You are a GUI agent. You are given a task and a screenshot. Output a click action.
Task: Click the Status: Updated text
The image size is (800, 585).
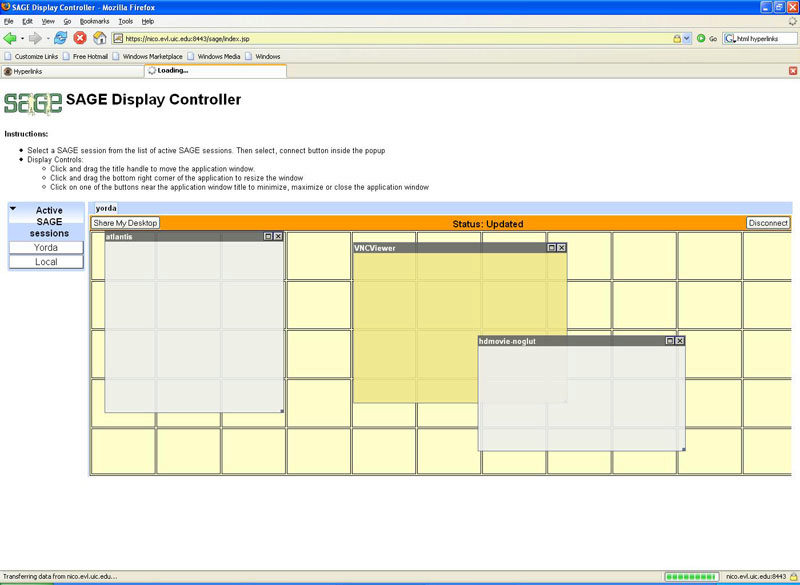click(488, 224)
